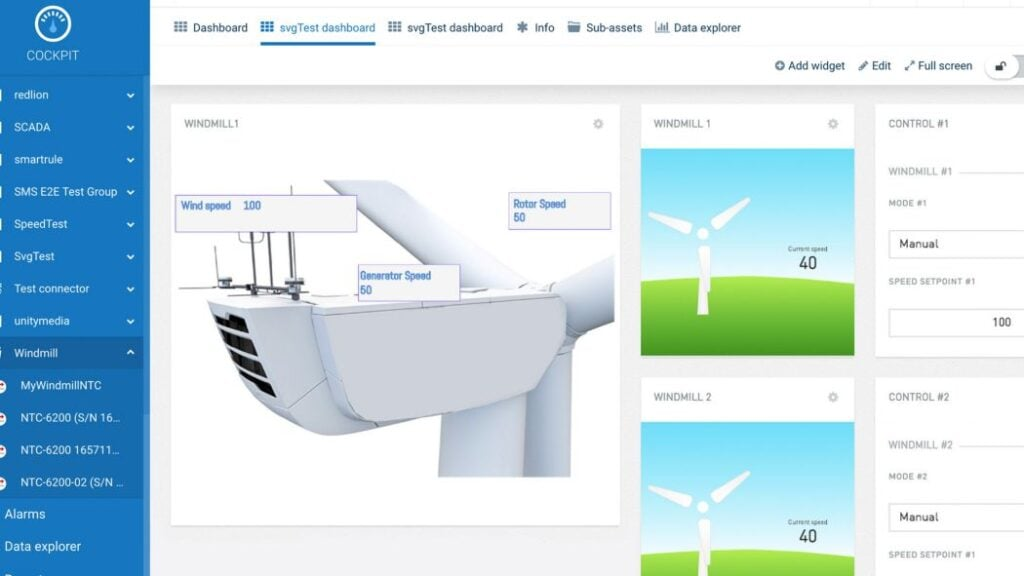Click the plus icon beside Add widget

coord(779,65)
